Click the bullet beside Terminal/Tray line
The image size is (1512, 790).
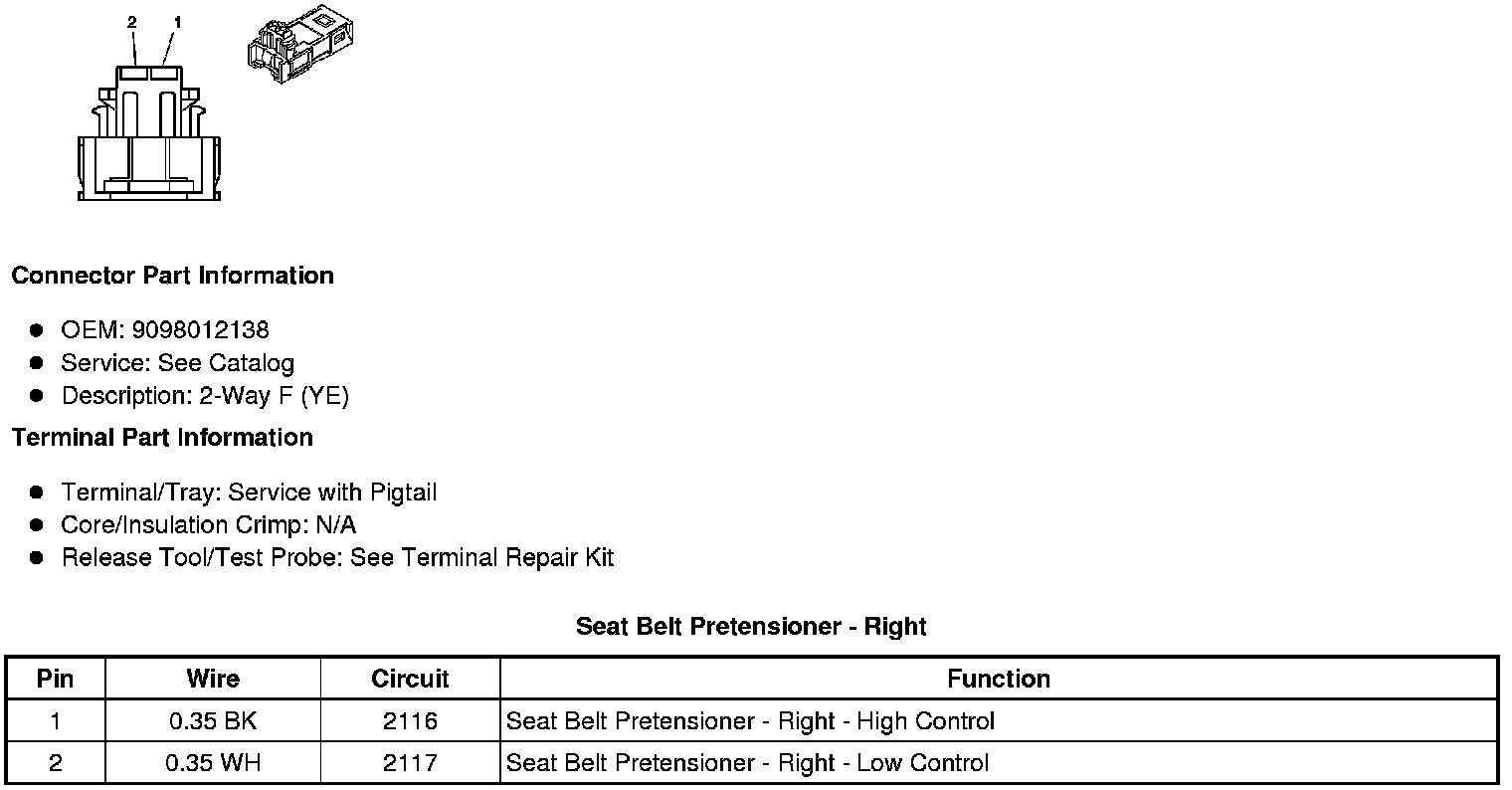click(37, 493)
